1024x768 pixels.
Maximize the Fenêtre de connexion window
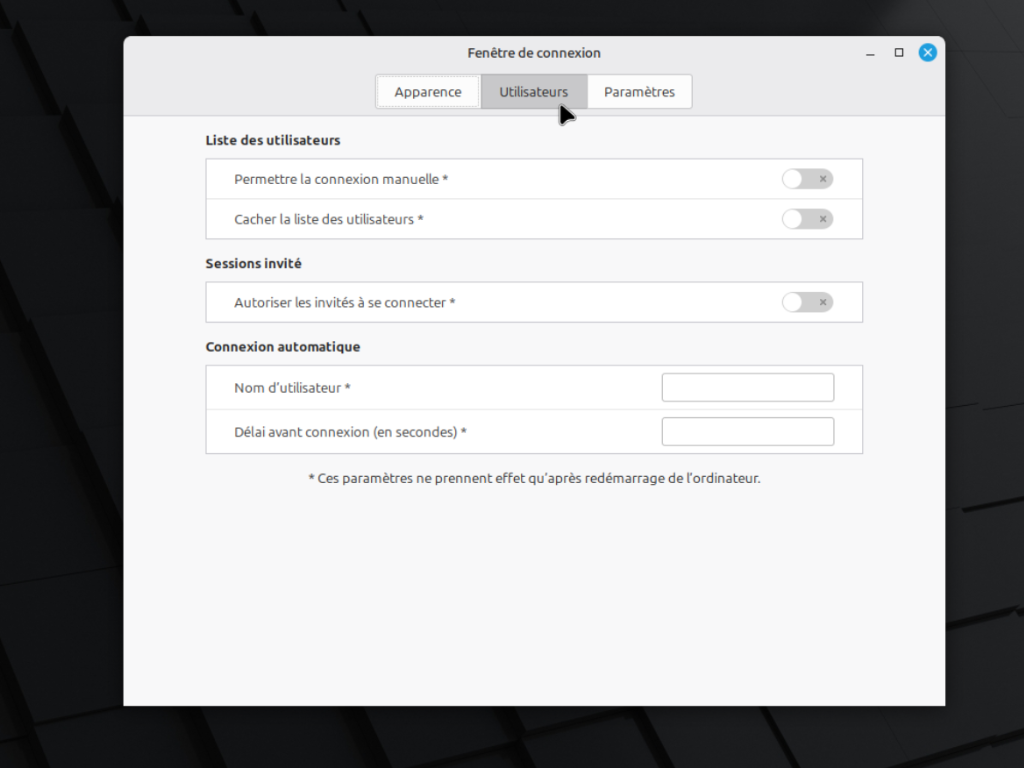pyautogui.click(x=899, y=53)
